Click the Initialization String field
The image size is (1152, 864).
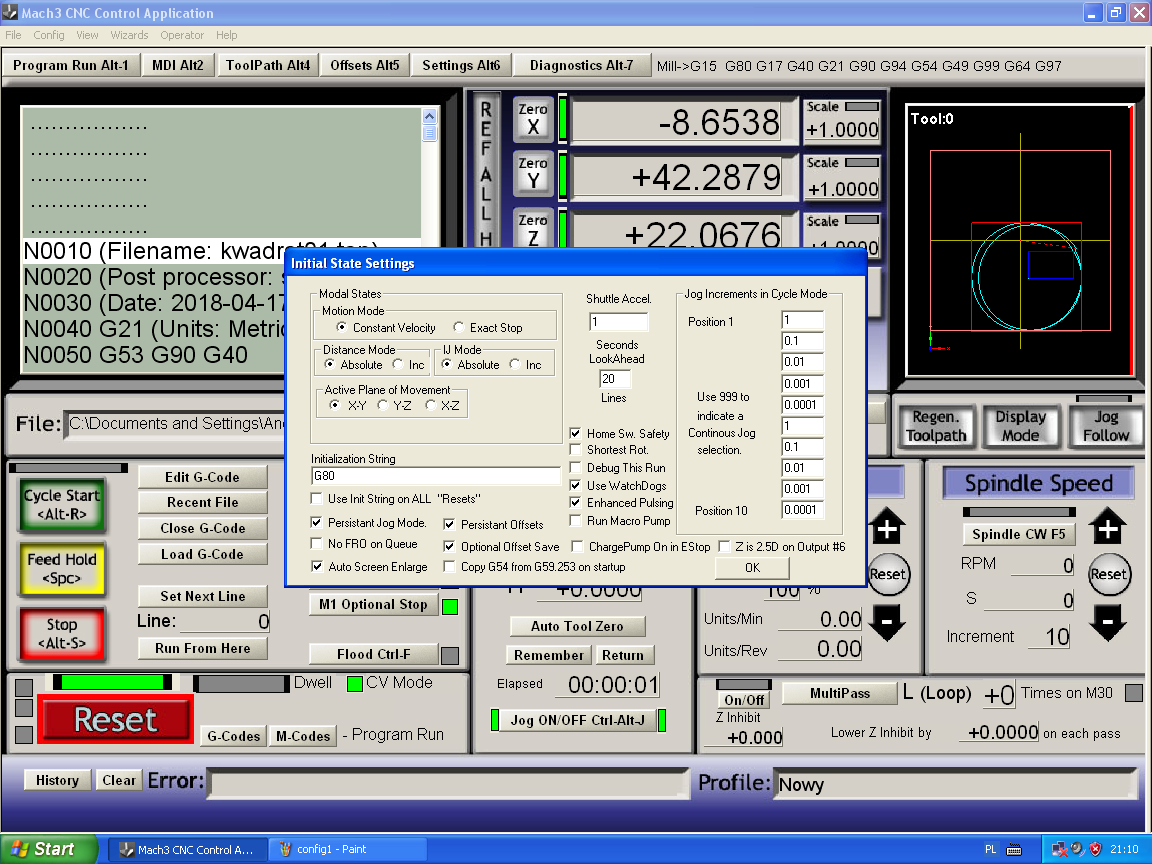(436, 476)
